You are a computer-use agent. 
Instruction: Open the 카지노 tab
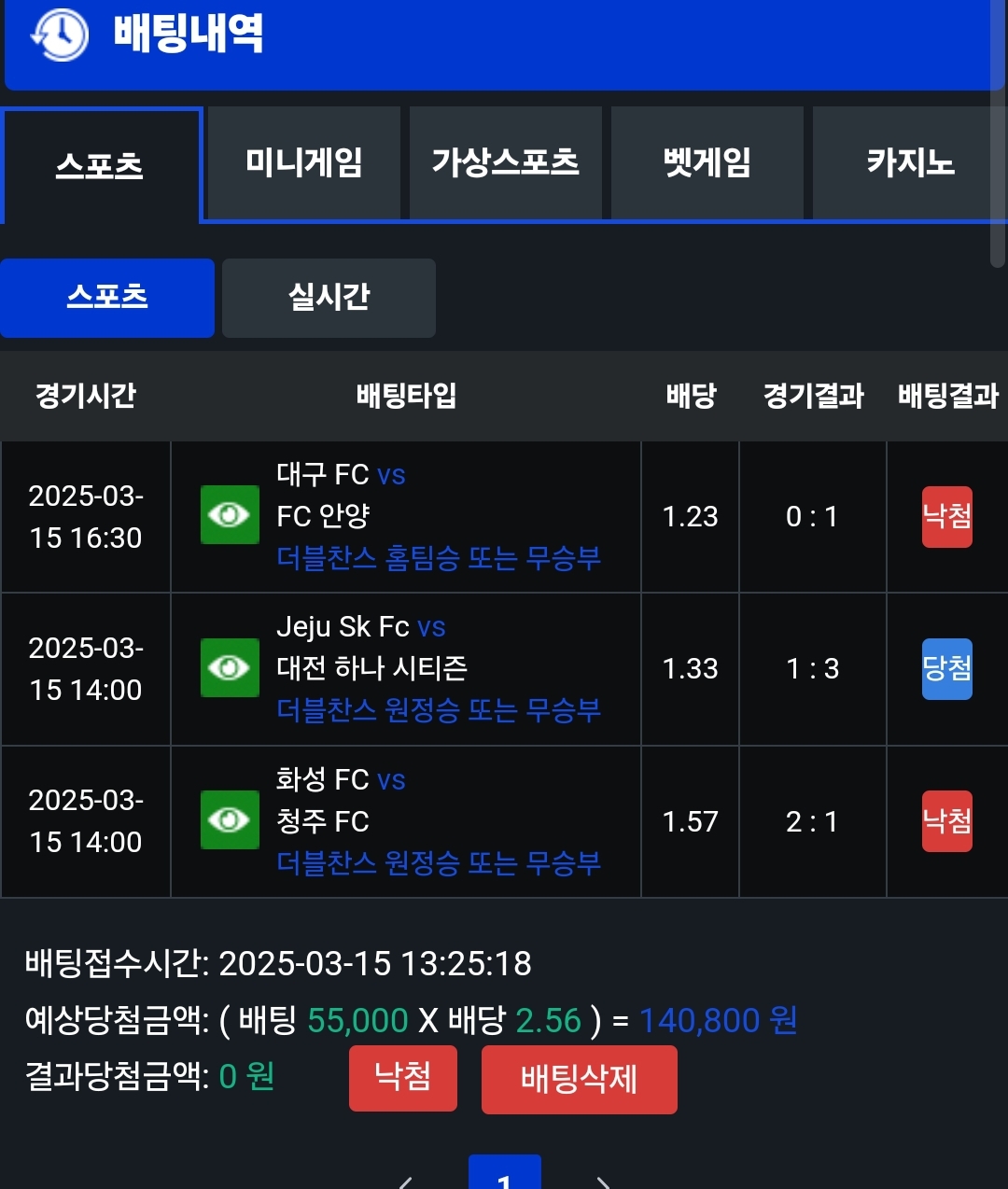tap(909, 163)
